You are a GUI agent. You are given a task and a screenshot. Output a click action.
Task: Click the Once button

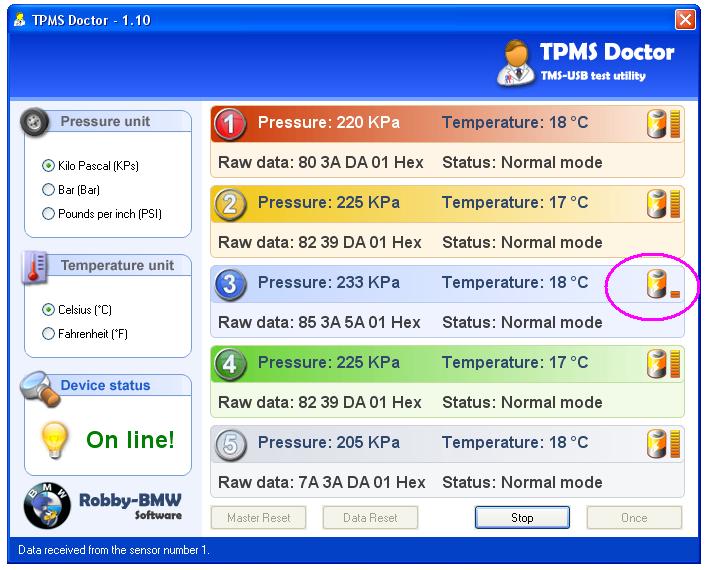tap(634, 518)
